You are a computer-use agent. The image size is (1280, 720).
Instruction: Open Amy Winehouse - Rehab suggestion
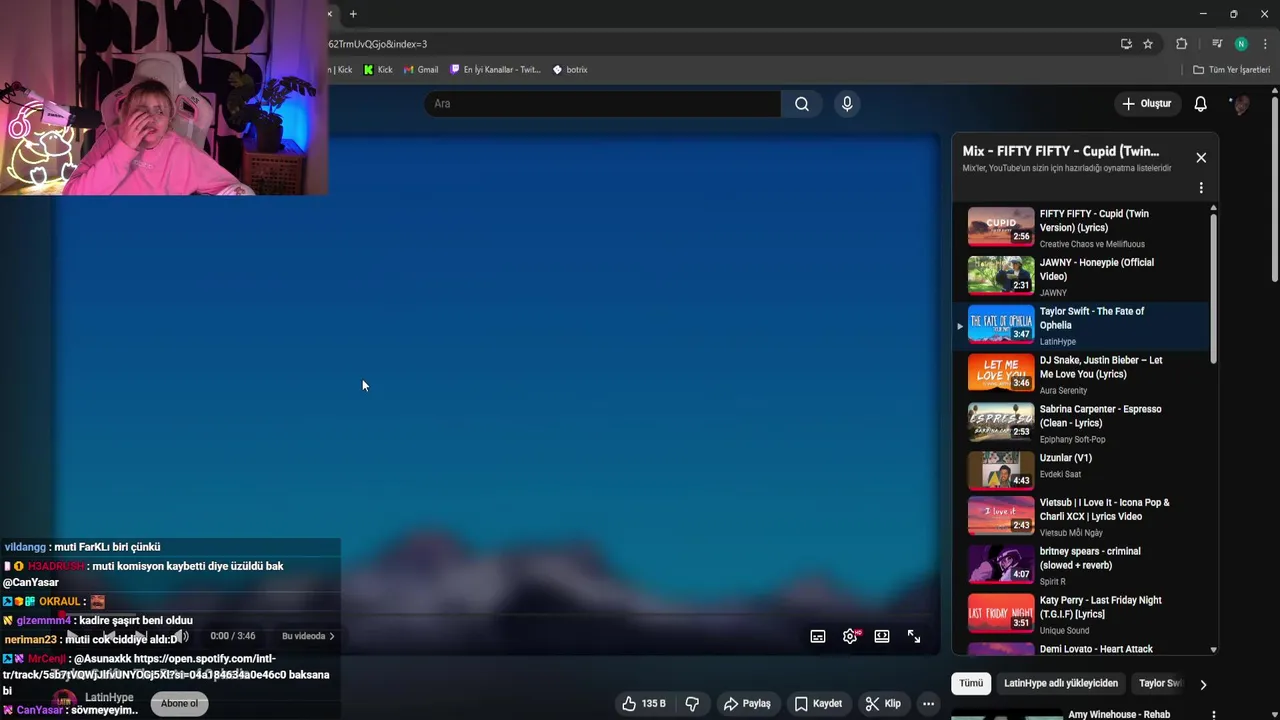(x=1118, y=715)
